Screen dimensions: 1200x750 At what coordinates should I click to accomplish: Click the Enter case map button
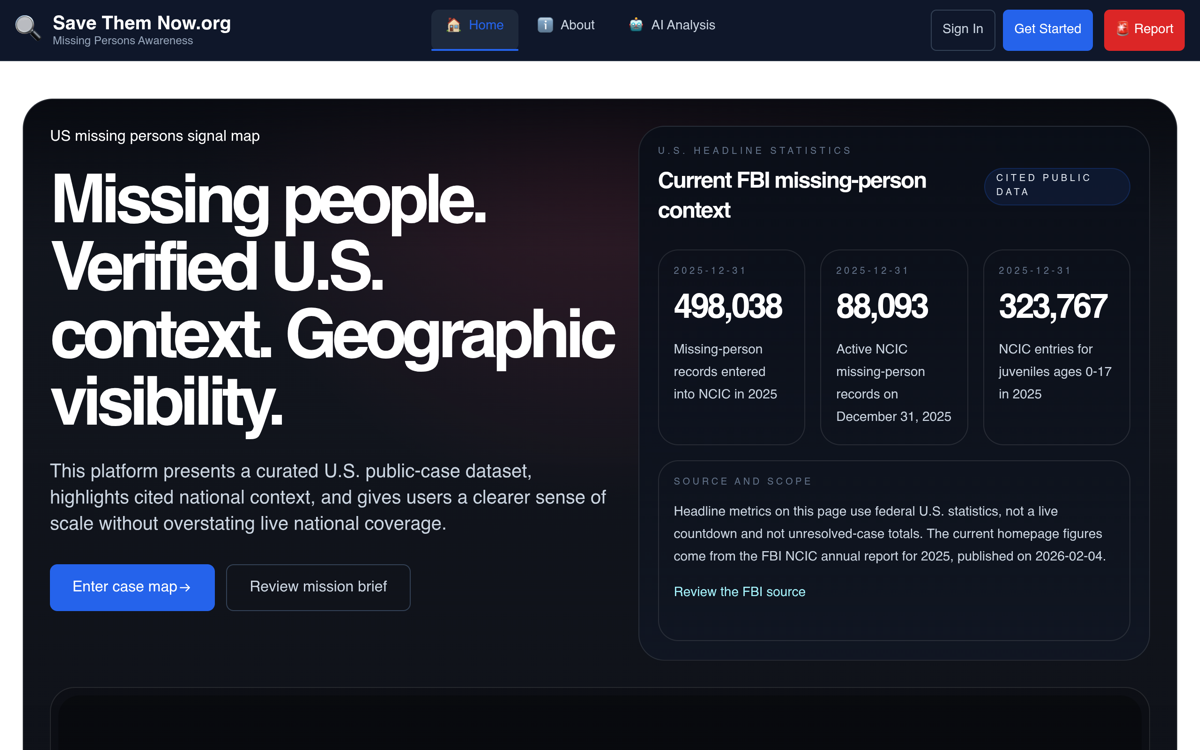click(132, 587)
